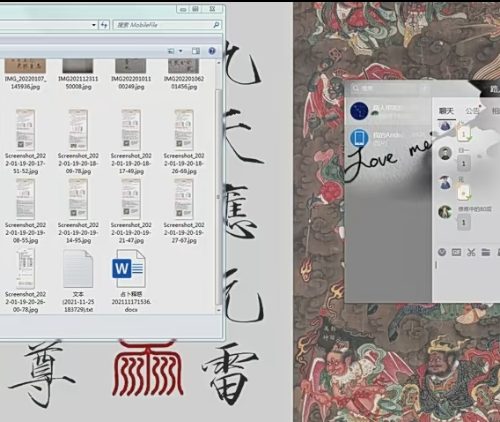Select Screenshot_2022-01-19-20-26-00-78.jpg thumbnail
The width and height of the screenshot is (500, 422).
pyautogui.click(x=25, y=268)
